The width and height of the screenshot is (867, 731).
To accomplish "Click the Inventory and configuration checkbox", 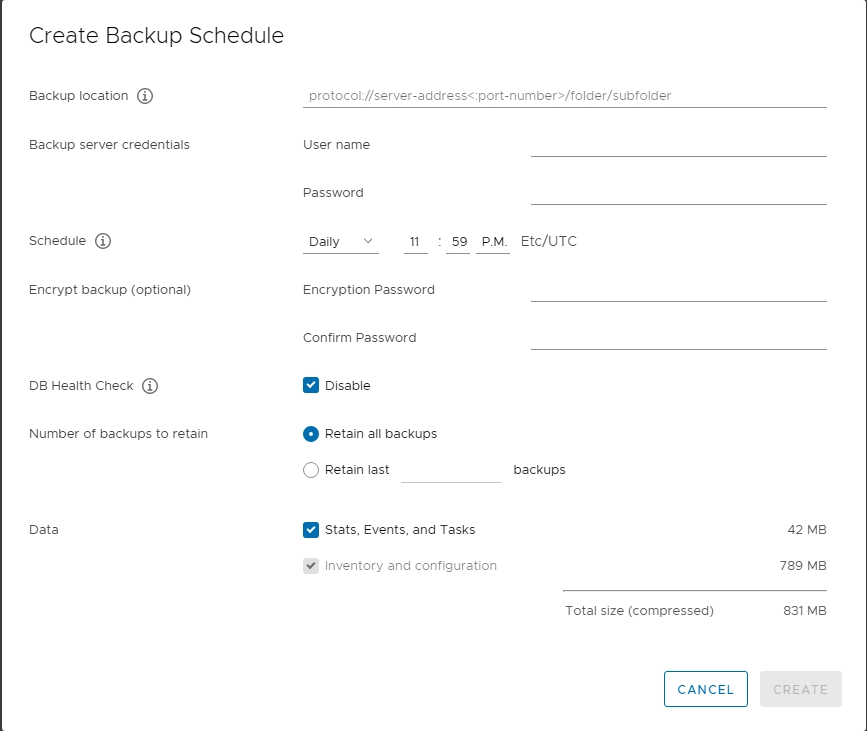I will click(311, 566).
